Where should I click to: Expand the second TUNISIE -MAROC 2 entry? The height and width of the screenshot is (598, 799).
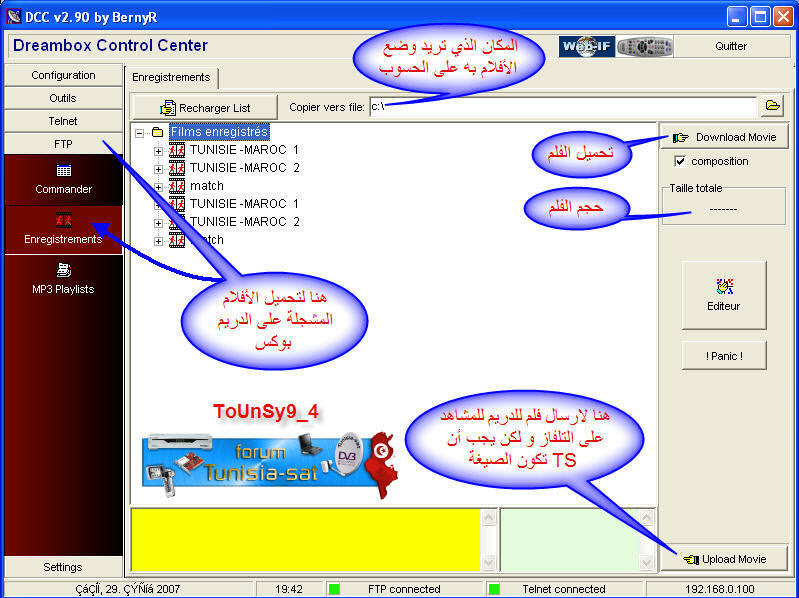(x=158, y=223)
